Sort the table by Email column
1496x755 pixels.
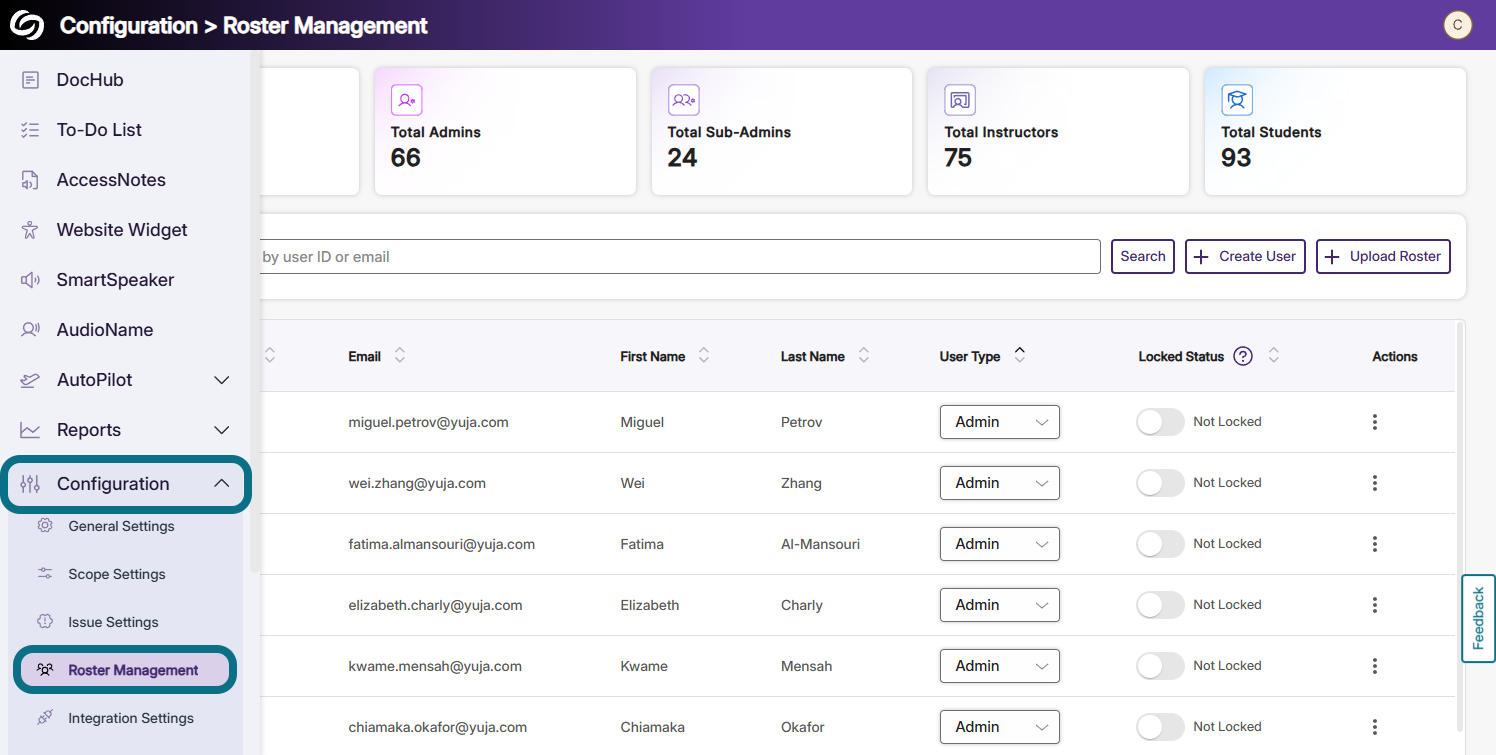(x=400, y=356)
